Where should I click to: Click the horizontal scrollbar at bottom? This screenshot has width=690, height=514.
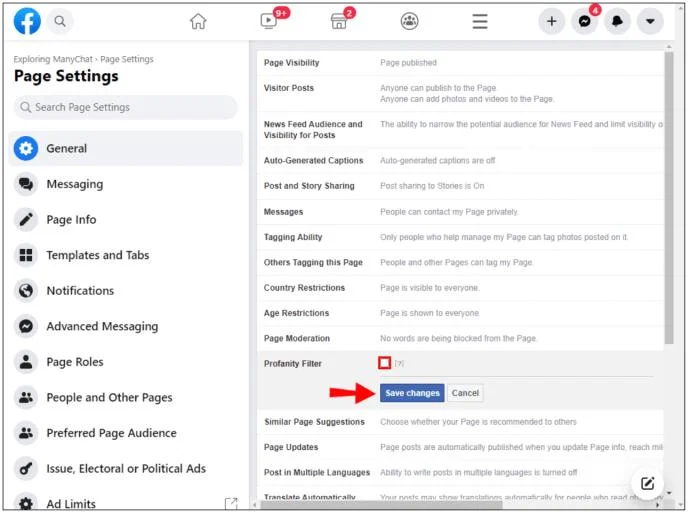pos(381,505)
